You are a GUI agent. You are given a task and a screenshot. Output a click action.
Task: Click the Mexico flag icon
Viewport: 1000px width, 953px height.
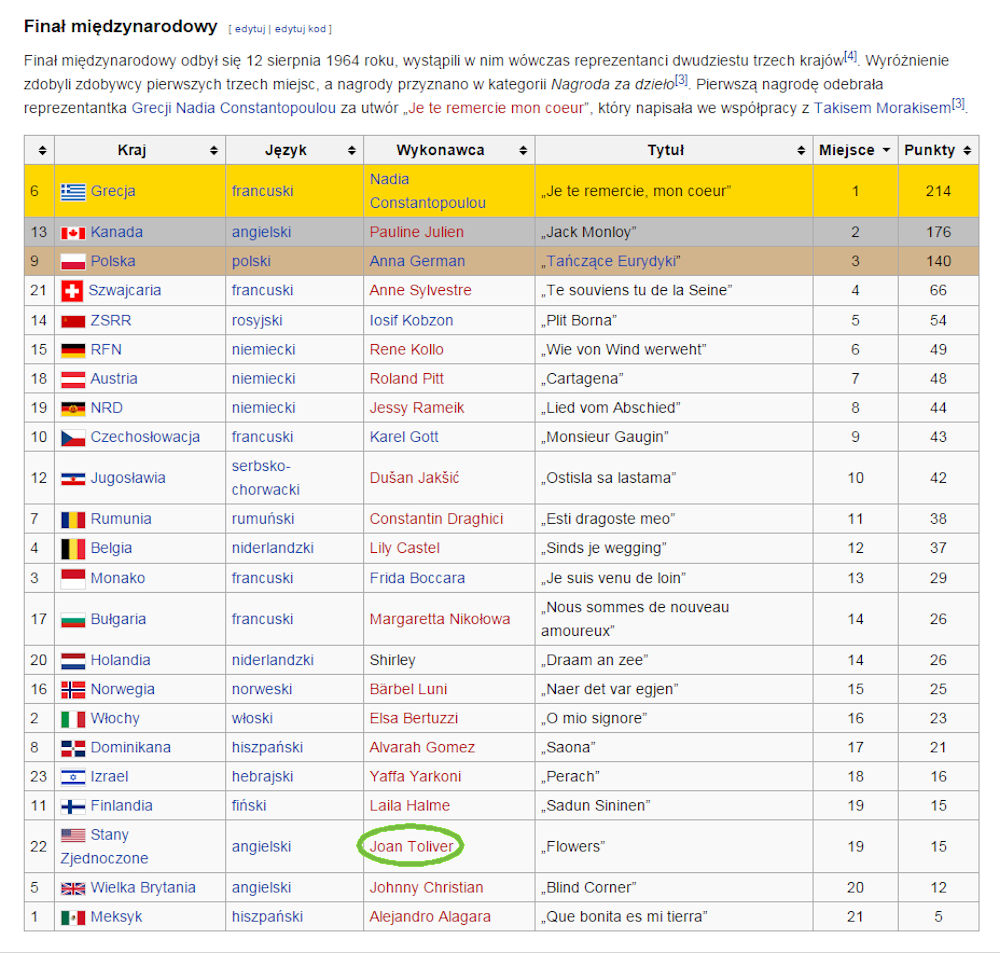pos(73,917)
